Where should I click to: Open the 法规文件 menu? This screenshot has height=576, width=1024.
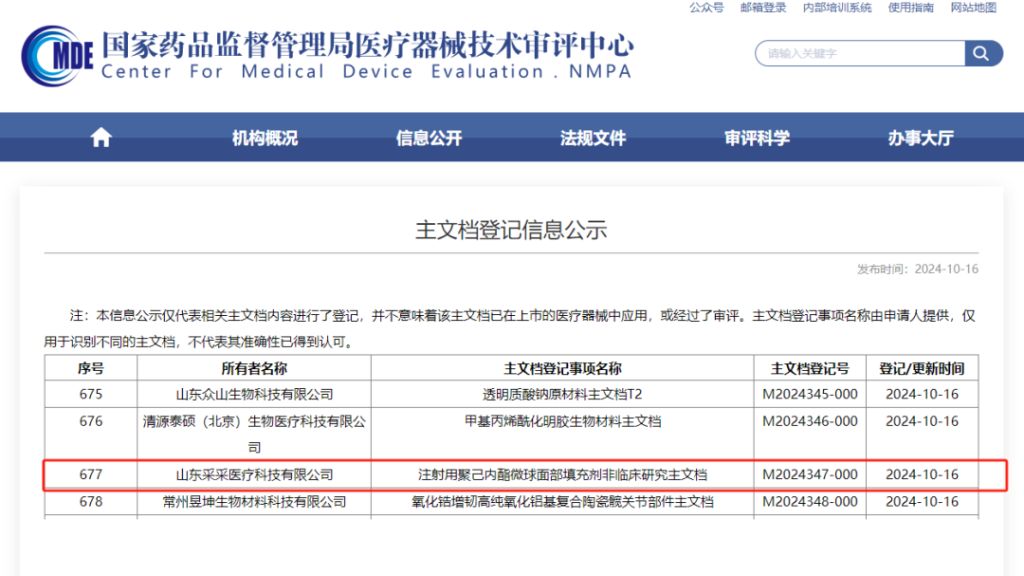(x=593, y=138)
